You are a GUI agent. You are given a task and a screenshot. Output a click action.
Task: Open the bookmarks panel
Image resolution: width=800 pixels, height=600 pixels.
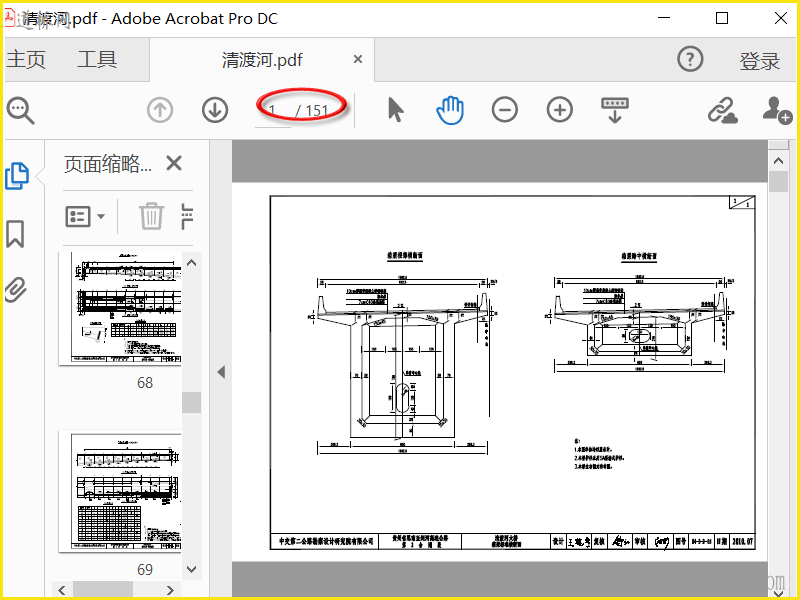[15, 234]
